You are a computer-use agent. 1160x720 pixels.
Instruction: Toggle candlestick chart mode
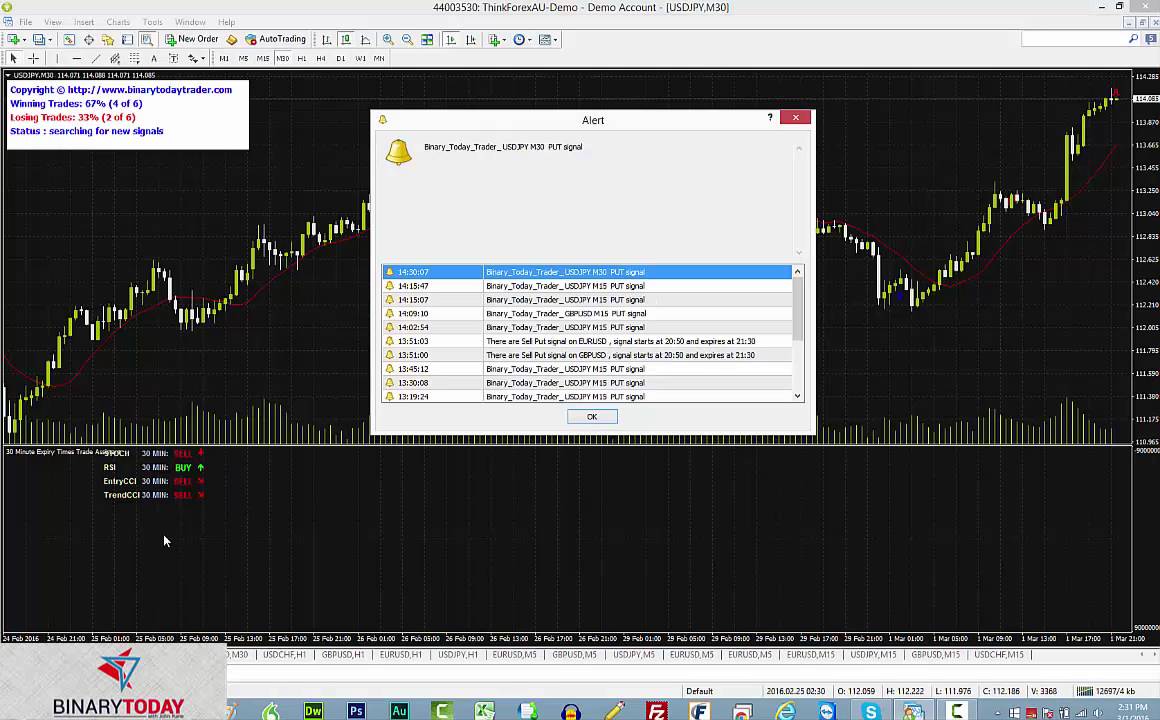point(345,39)
